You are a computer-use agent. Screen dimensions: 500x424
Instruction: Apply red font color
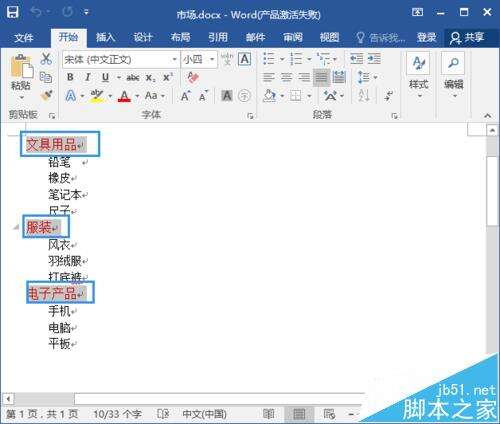pyautogui.click(x=124, y=96)
